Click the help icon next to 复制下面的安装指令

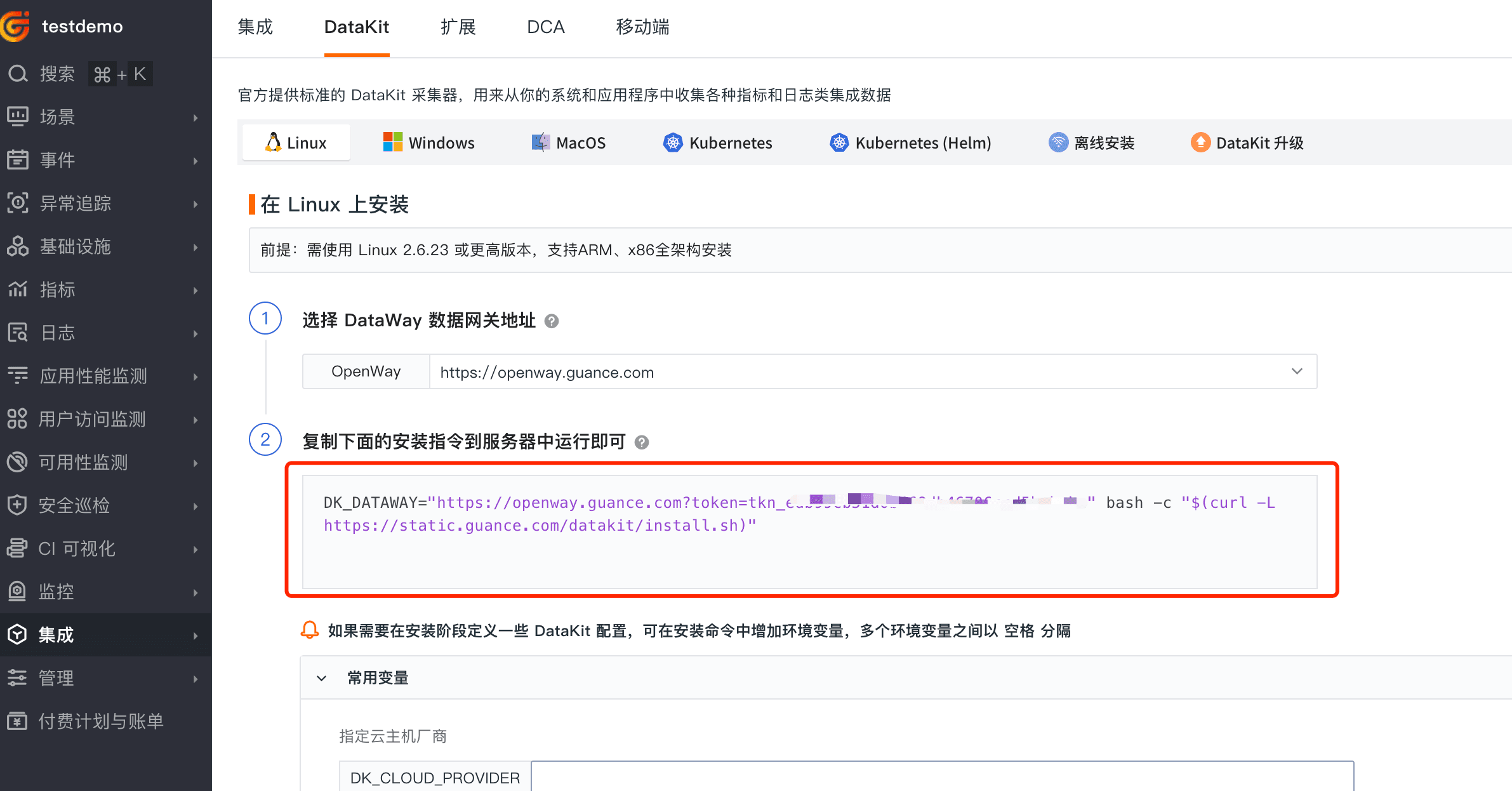[642, 442]
